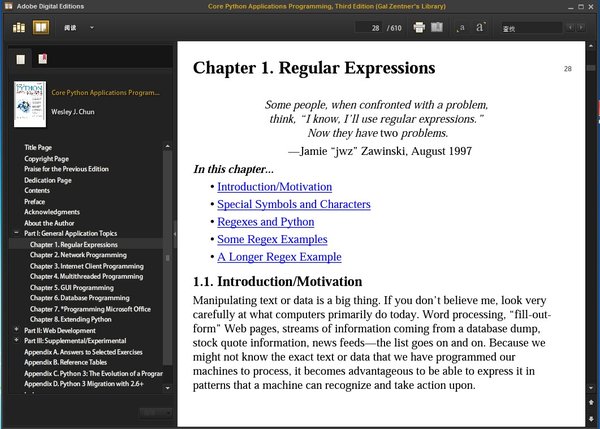Increase text size with large 'a'
The width and height of the screenshot is (600, 429).
click(x=480, y=27)
